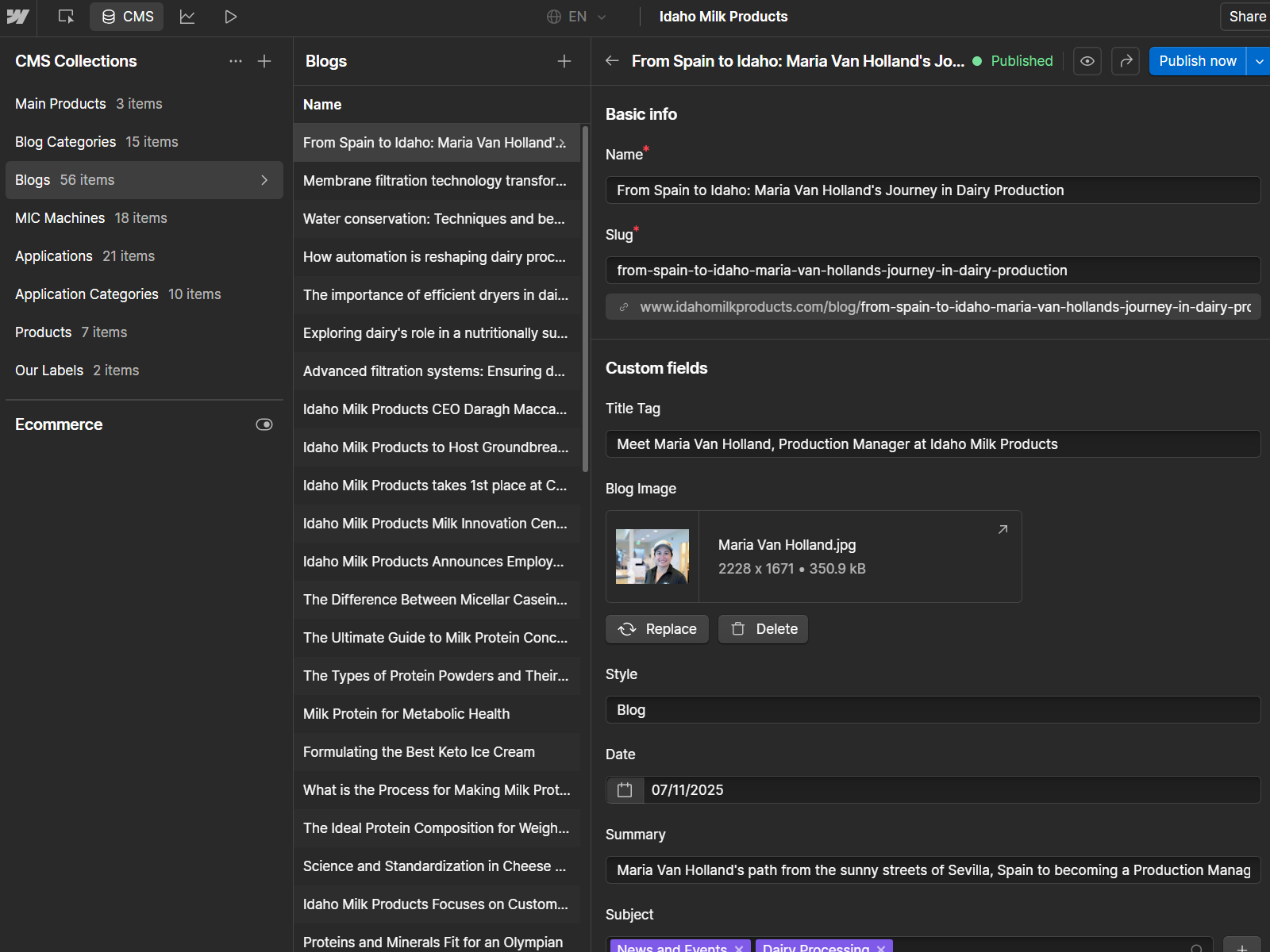Click the Share button
1270x952 pixels.
[x=1246, y=17]
